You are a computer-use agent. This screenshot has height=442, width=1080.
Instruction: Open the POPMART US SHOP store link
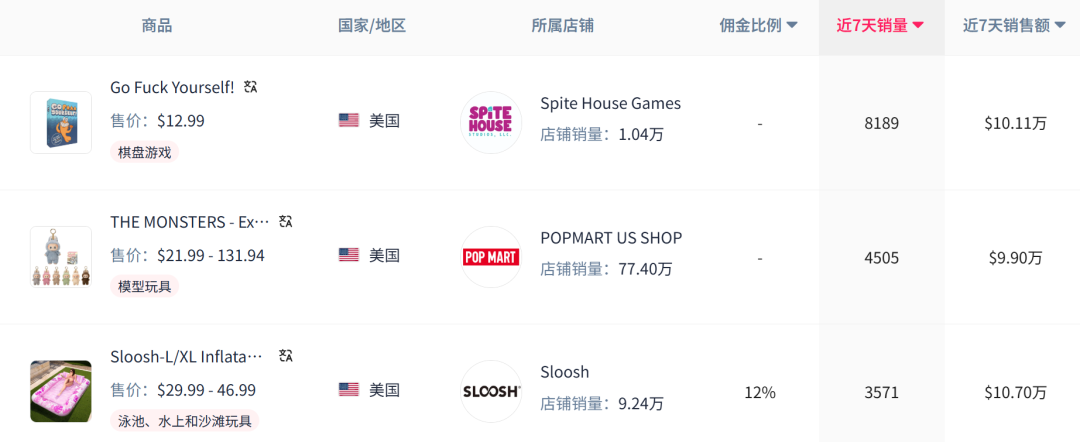611,238
